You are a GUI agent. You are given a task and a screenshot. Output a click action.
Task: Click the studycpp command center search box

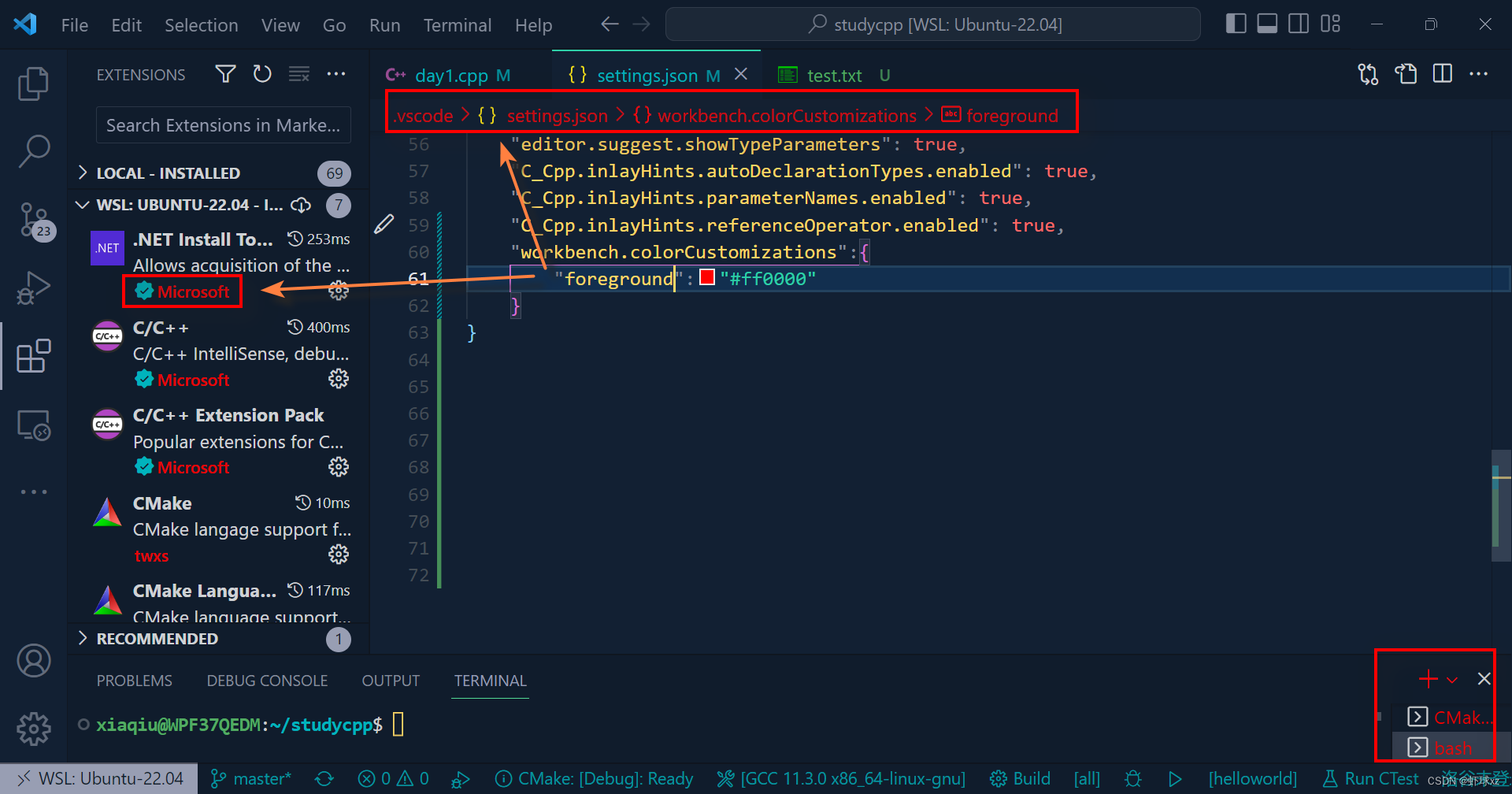(x=933, y=24)
